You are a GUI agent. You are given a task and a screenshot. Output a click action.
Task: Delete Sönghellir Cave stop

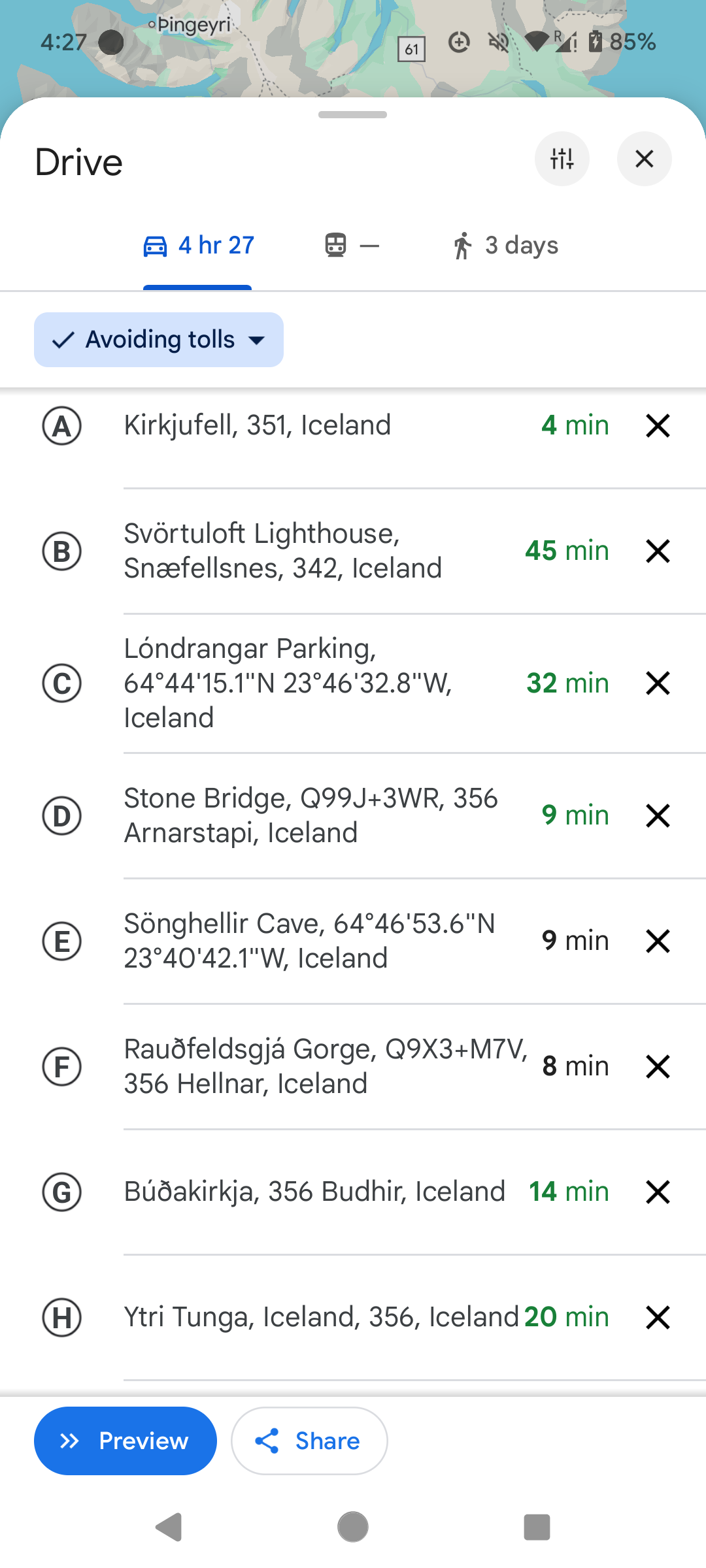[658, 941]
